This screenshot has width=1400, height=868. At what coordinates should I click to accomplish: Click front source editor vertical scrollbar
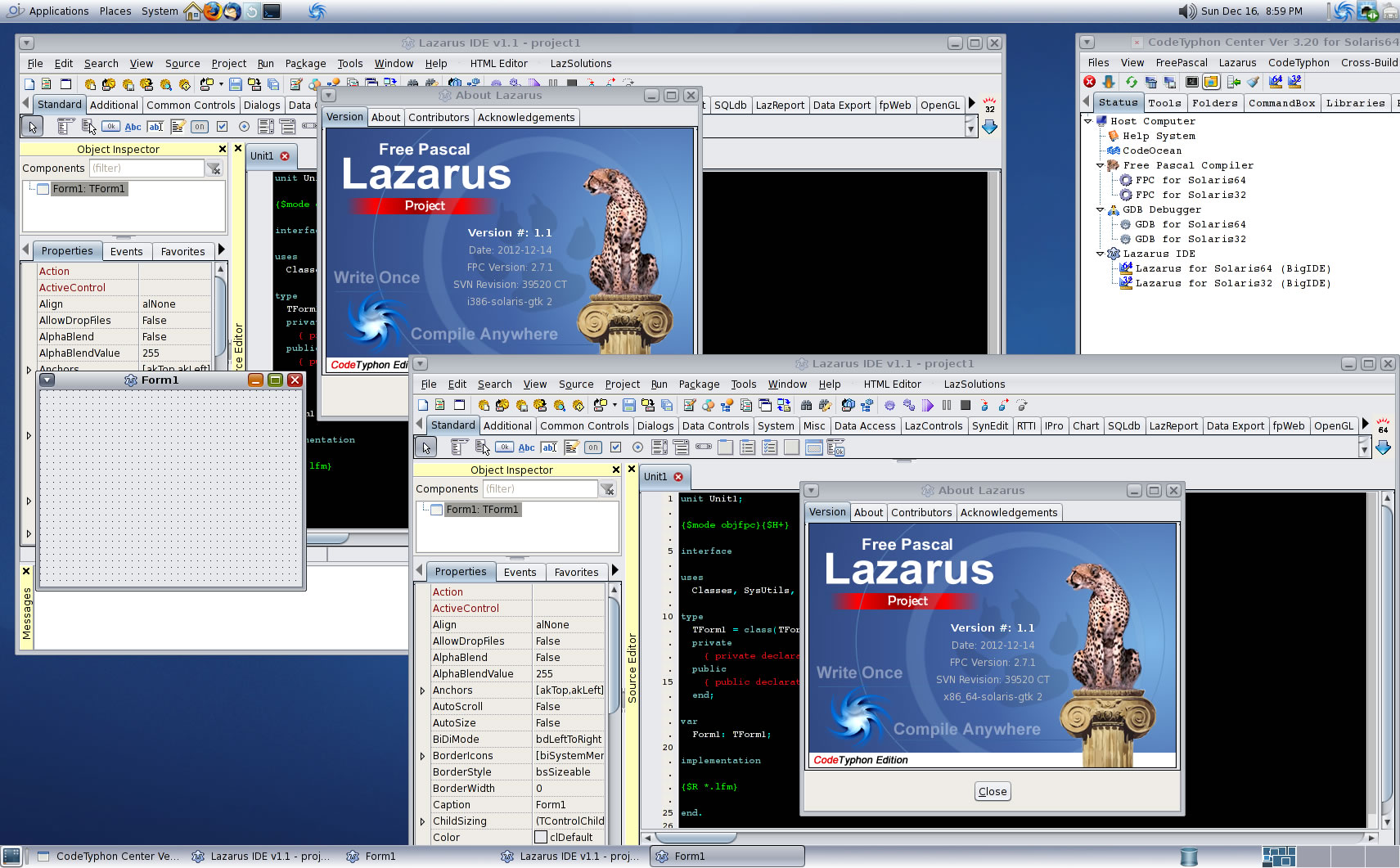[x=1387, y=659]
